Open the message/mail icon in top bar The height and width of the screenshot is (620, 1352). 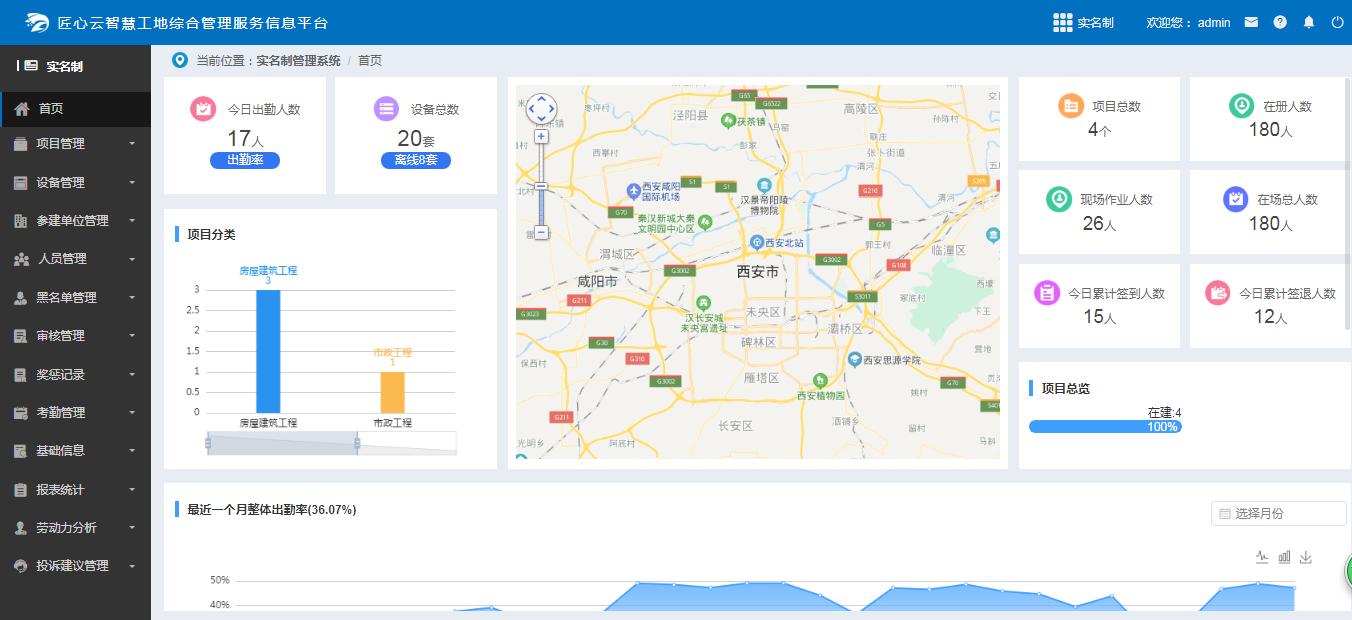pyautogui.click(x=1251, y=21)
